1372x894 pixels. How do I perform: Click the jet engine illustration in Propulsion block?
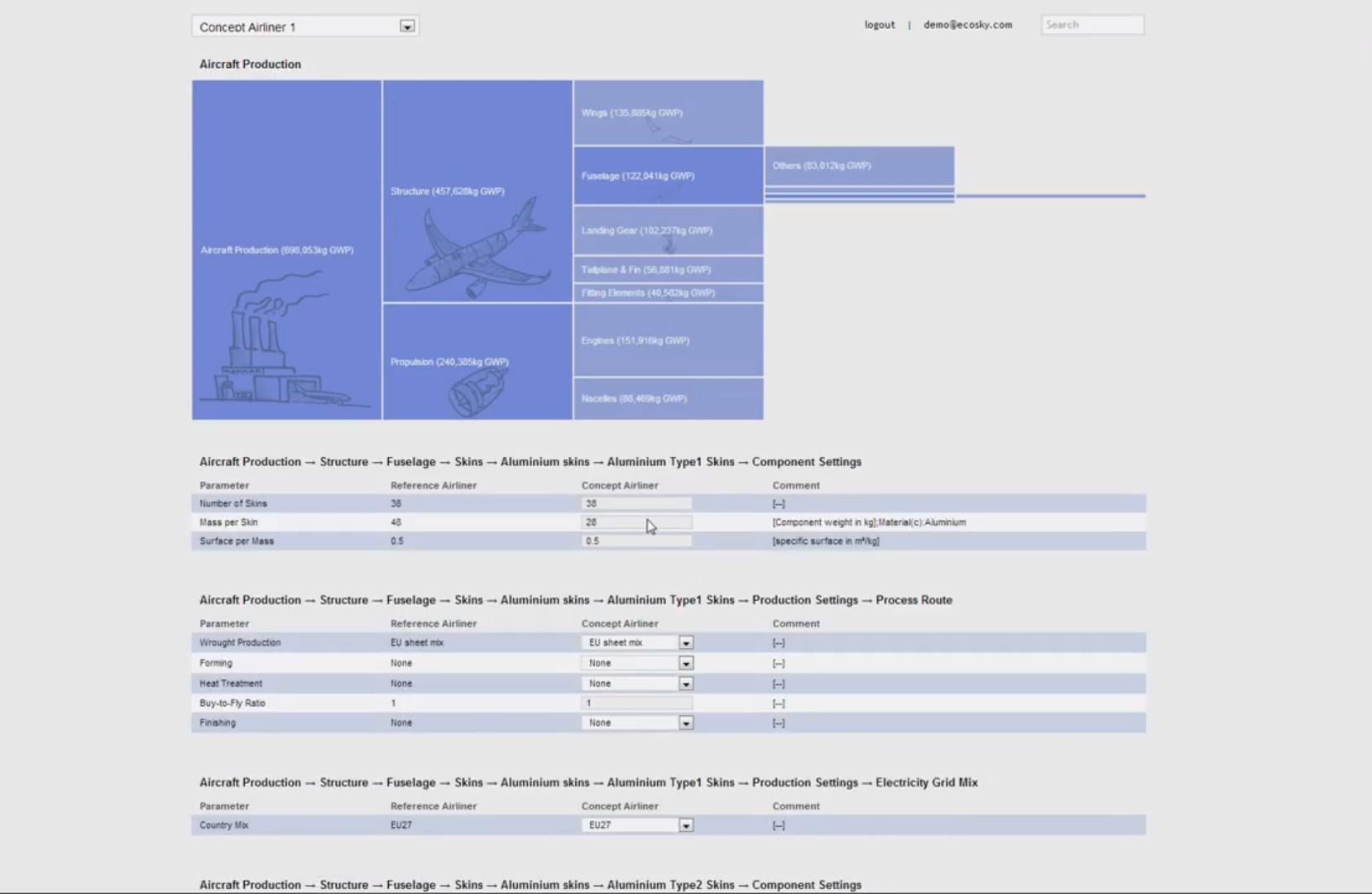477,392
